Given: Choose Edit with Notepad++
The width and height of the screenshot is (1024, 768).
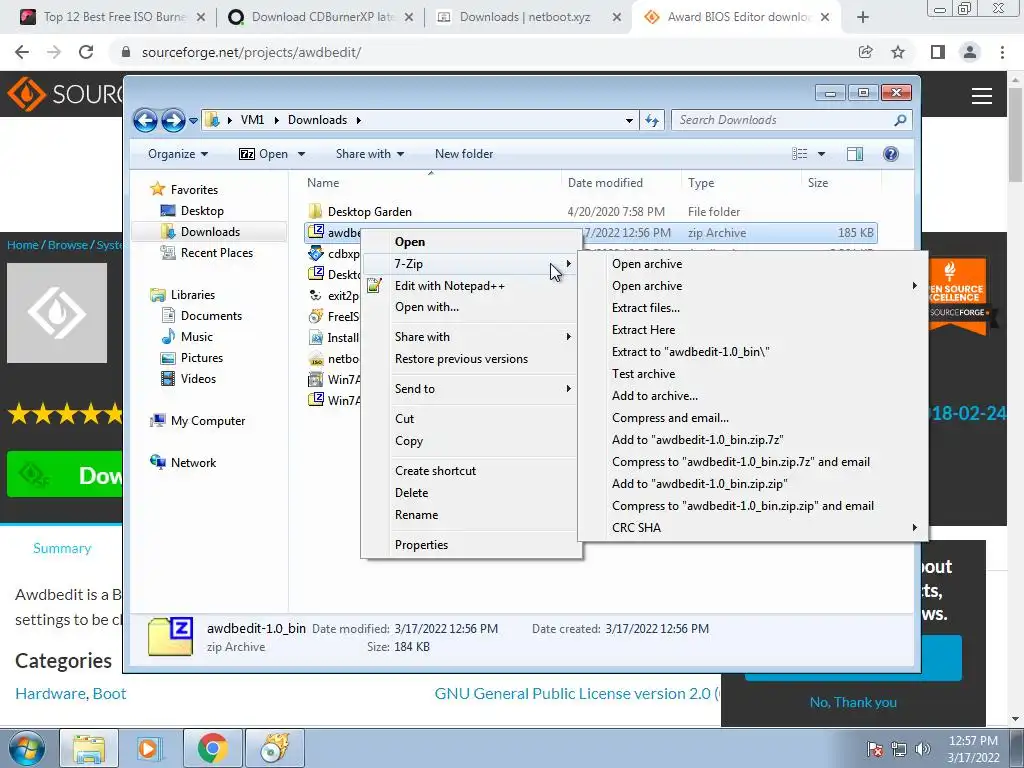Looking at the screenshot, I should point(470,285).
